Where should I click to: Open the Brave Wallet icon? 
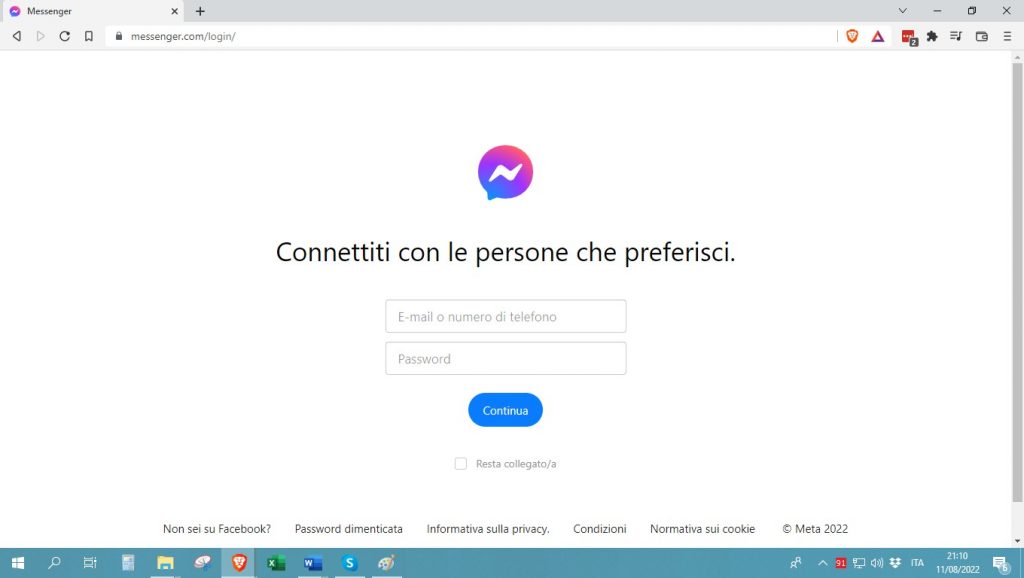point(981,36)
